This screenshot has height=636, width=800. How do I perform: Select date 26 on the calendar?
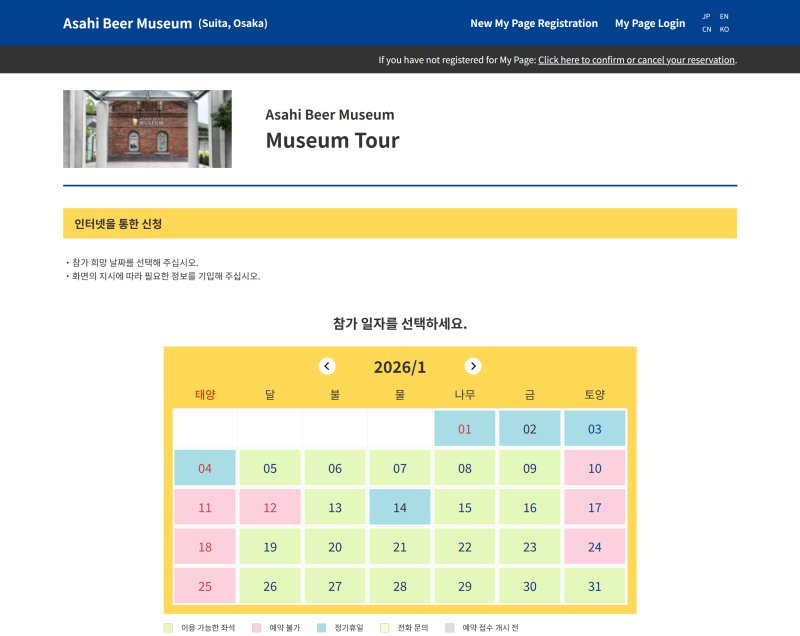270,586
